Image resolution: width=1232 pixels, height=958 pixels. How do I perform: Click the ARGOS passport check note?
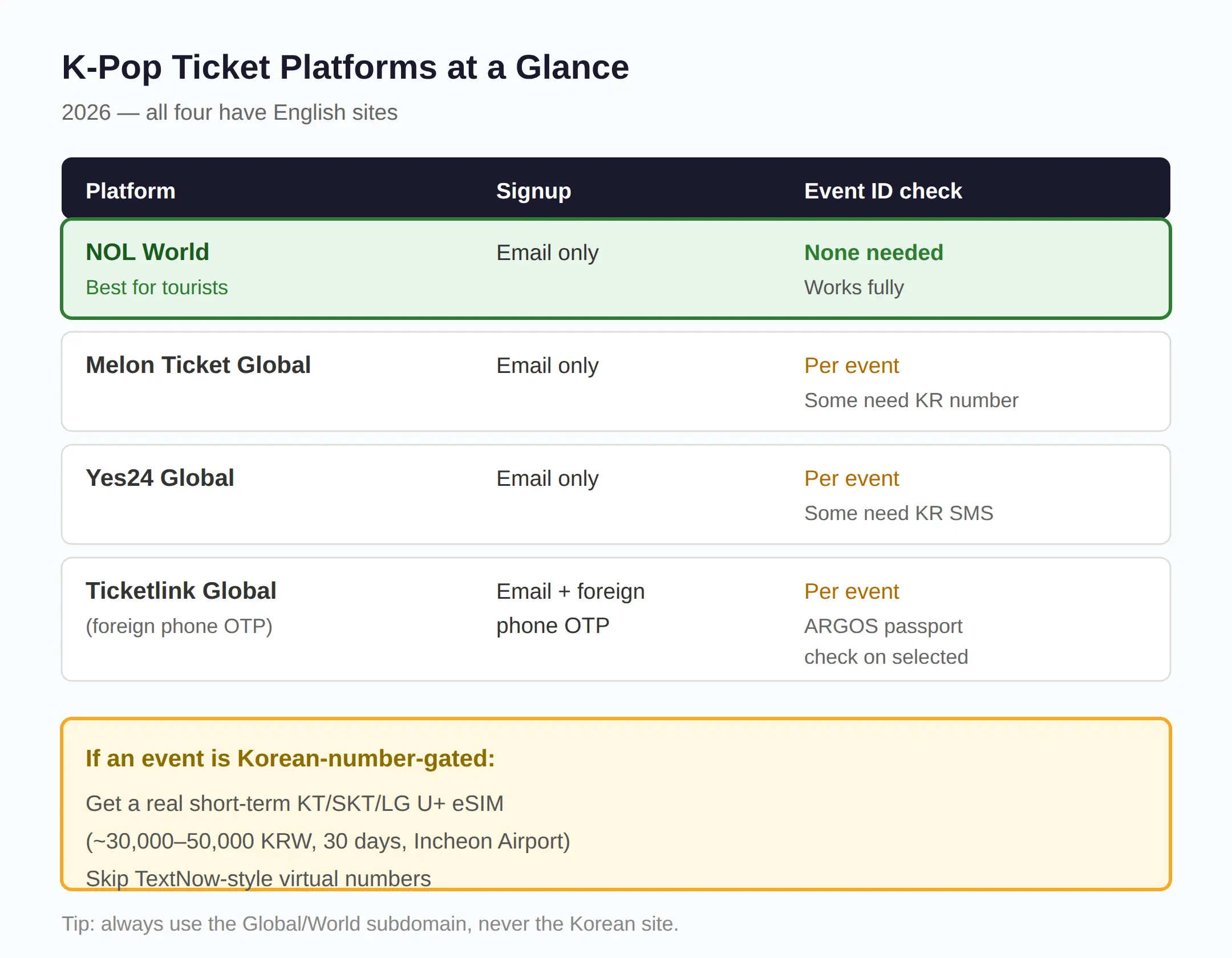pos(886,642)
